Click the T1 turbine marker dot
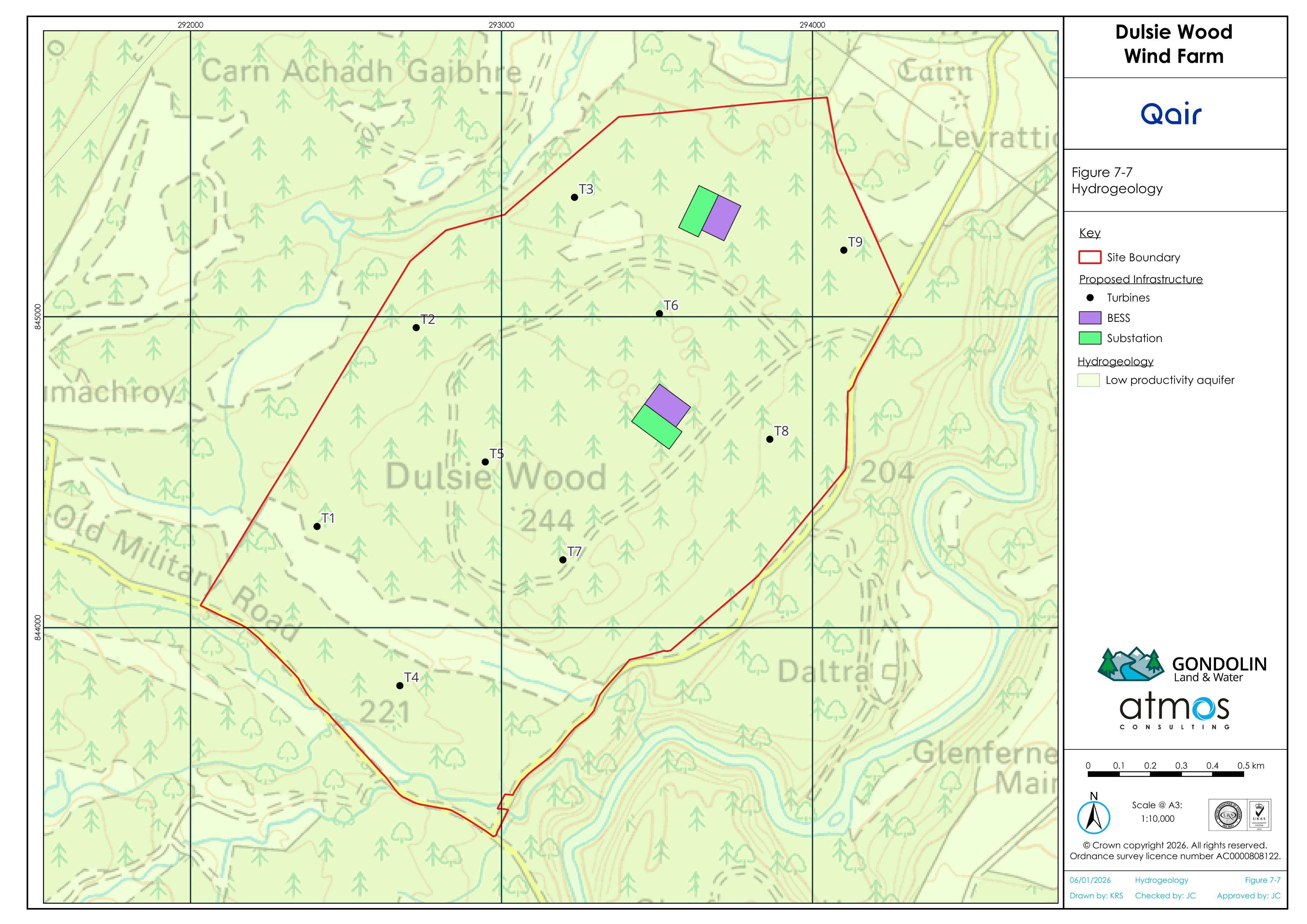This screenshot has height=924, width=1307. (317, 527)
